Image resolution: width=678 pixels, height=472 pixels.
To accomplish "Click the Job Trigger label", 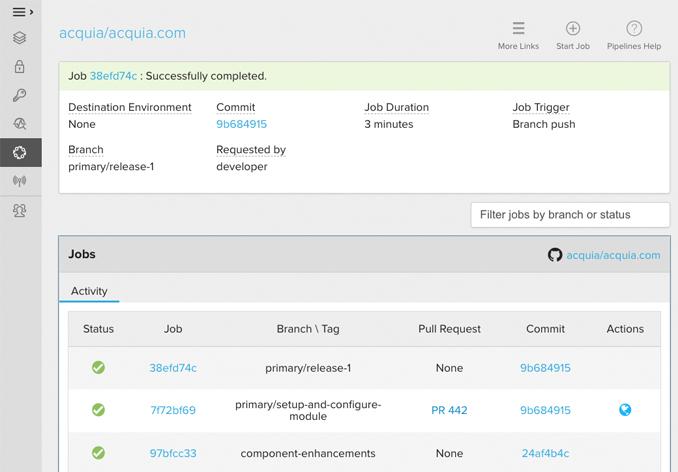I will click(x=541, y=107).
